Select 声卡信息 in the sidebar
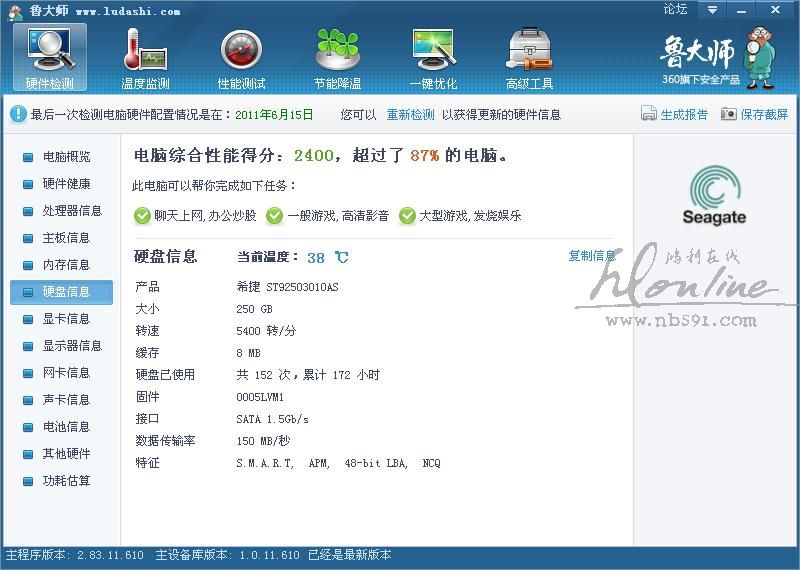 coord(61,400)
